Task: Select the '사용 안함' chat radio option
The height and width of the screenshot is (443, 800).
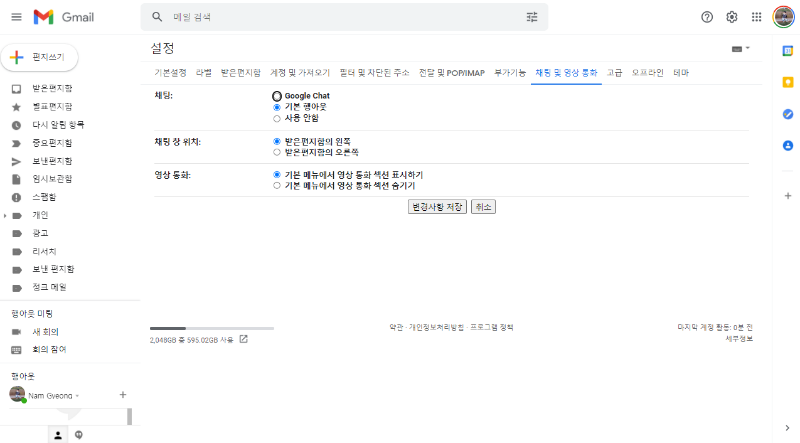Action: (x=277, y=118)
